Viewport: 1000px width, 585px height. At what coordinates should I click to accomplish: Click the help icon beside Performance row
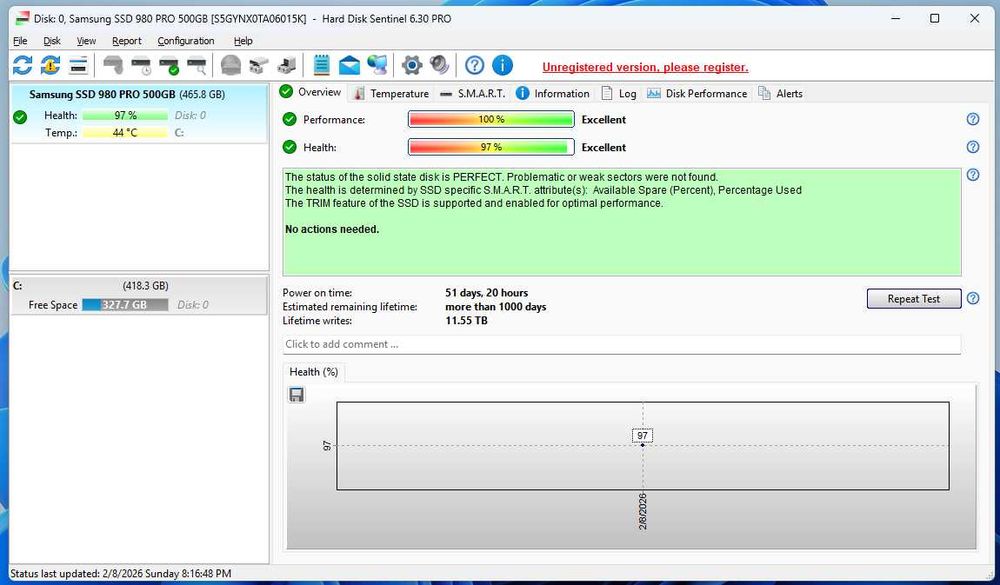click(973, 119)
